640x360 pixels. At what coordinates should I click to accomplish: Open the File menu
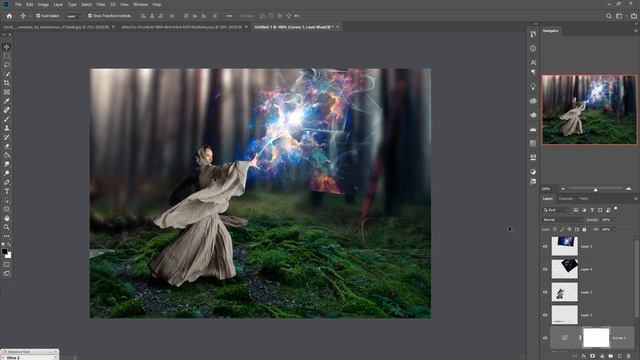coord(18,4)
